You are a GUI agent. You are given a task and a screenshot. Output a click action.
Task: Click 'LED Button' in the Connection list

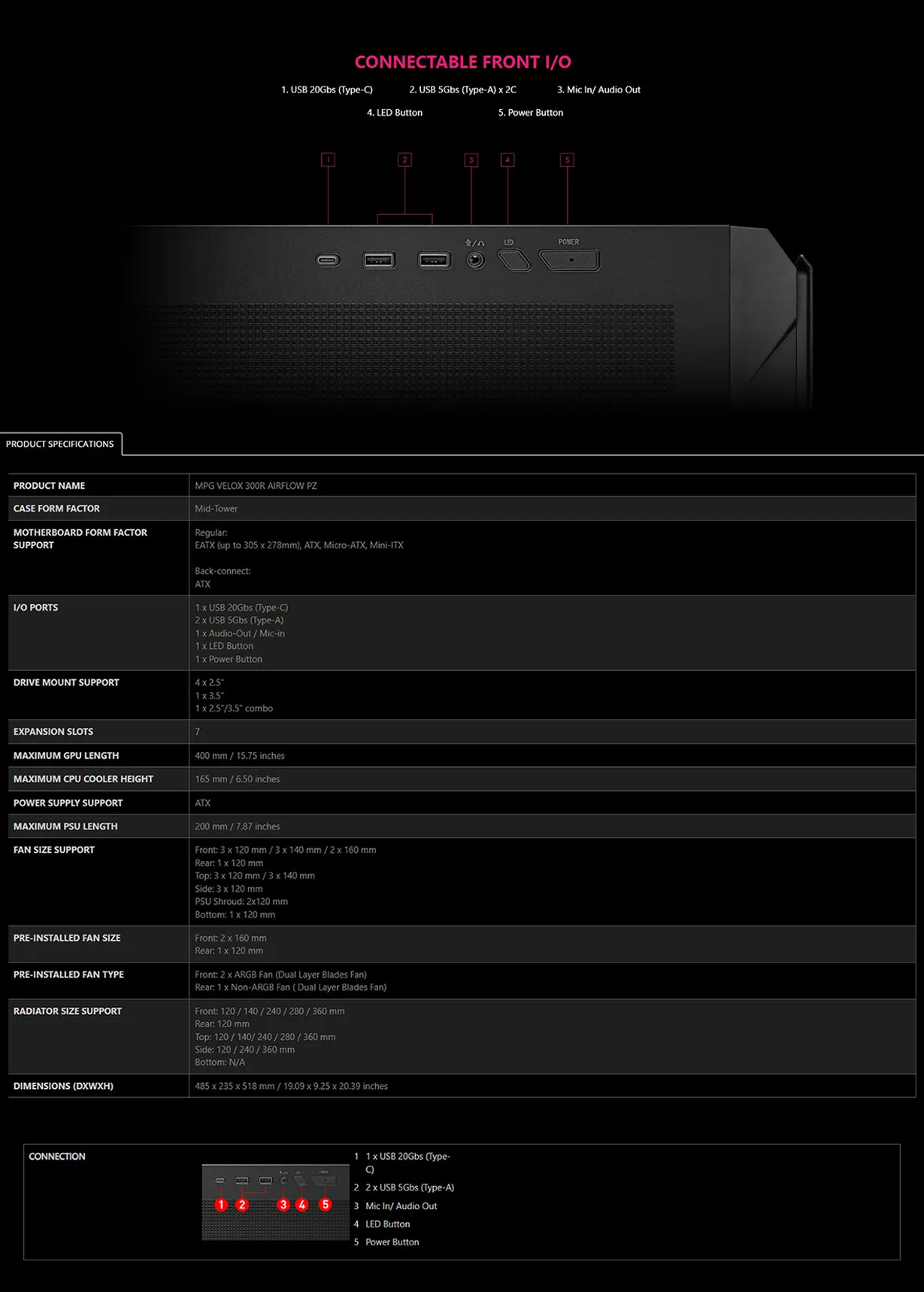pyautogui.click(x=388, y=1224)
